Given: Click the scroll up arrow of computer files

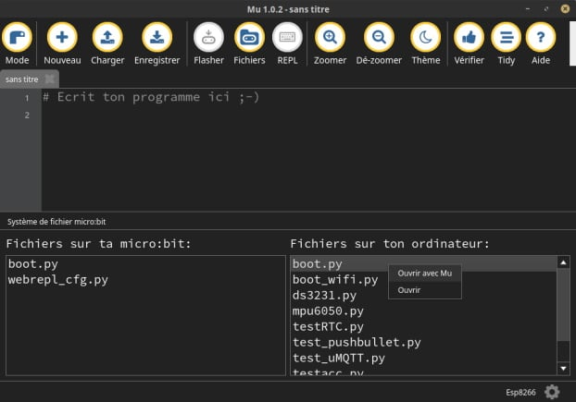Looking at the screenshot, I should (563, 262).
